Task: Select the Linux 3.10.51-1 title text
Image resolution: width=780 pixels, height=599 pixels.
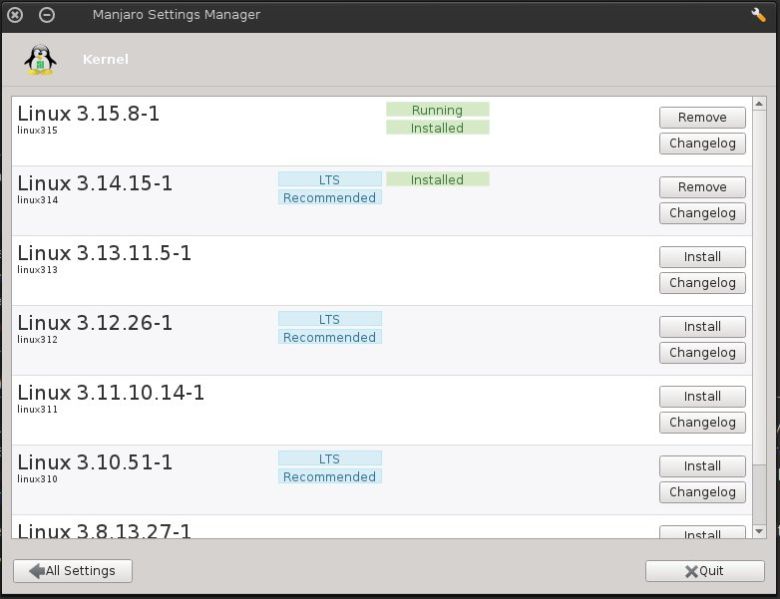Action: tap(95, 463)
